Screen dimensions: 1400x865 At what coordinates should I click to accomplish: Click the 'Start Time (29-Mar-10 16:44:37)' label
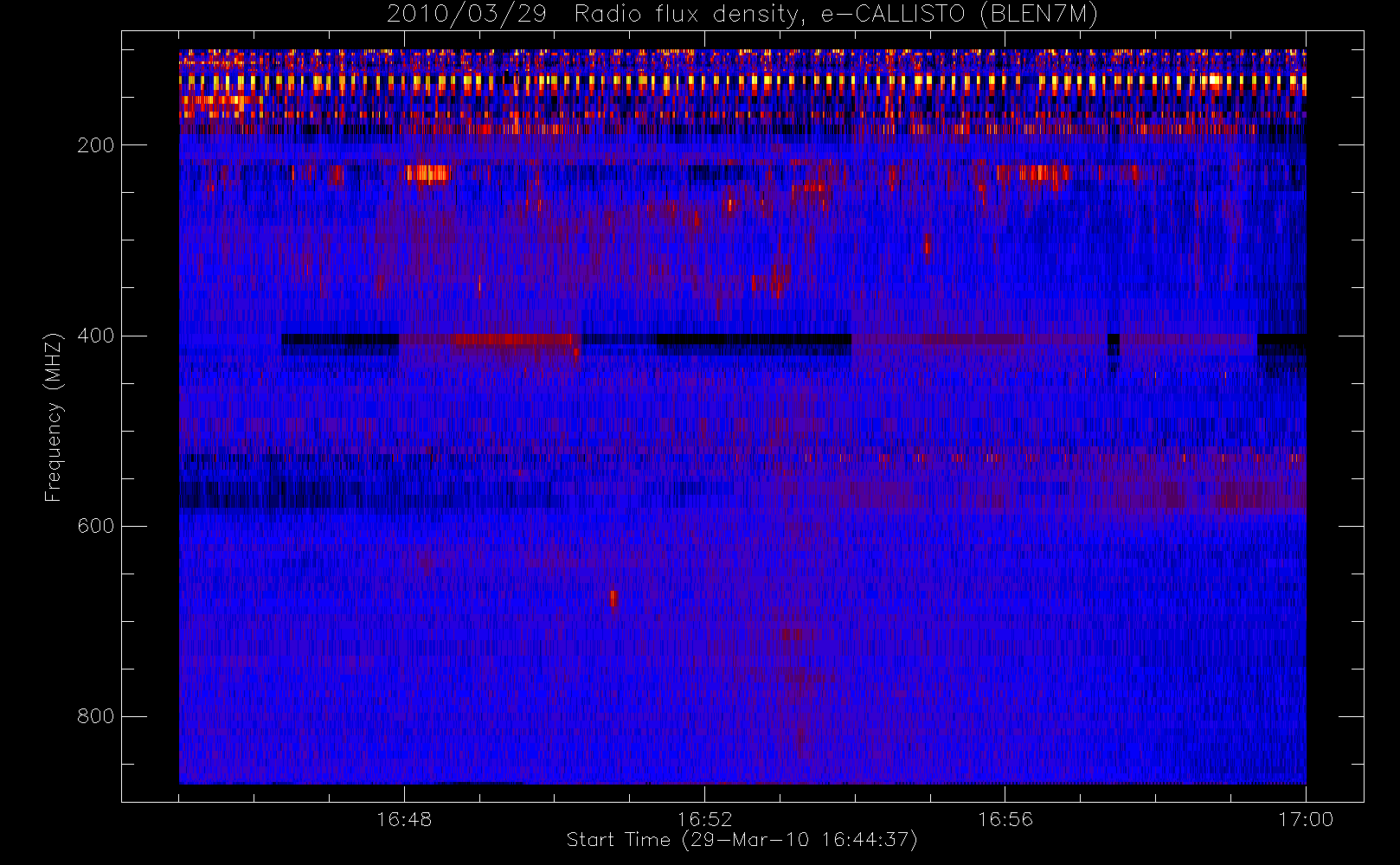[742, 840]
